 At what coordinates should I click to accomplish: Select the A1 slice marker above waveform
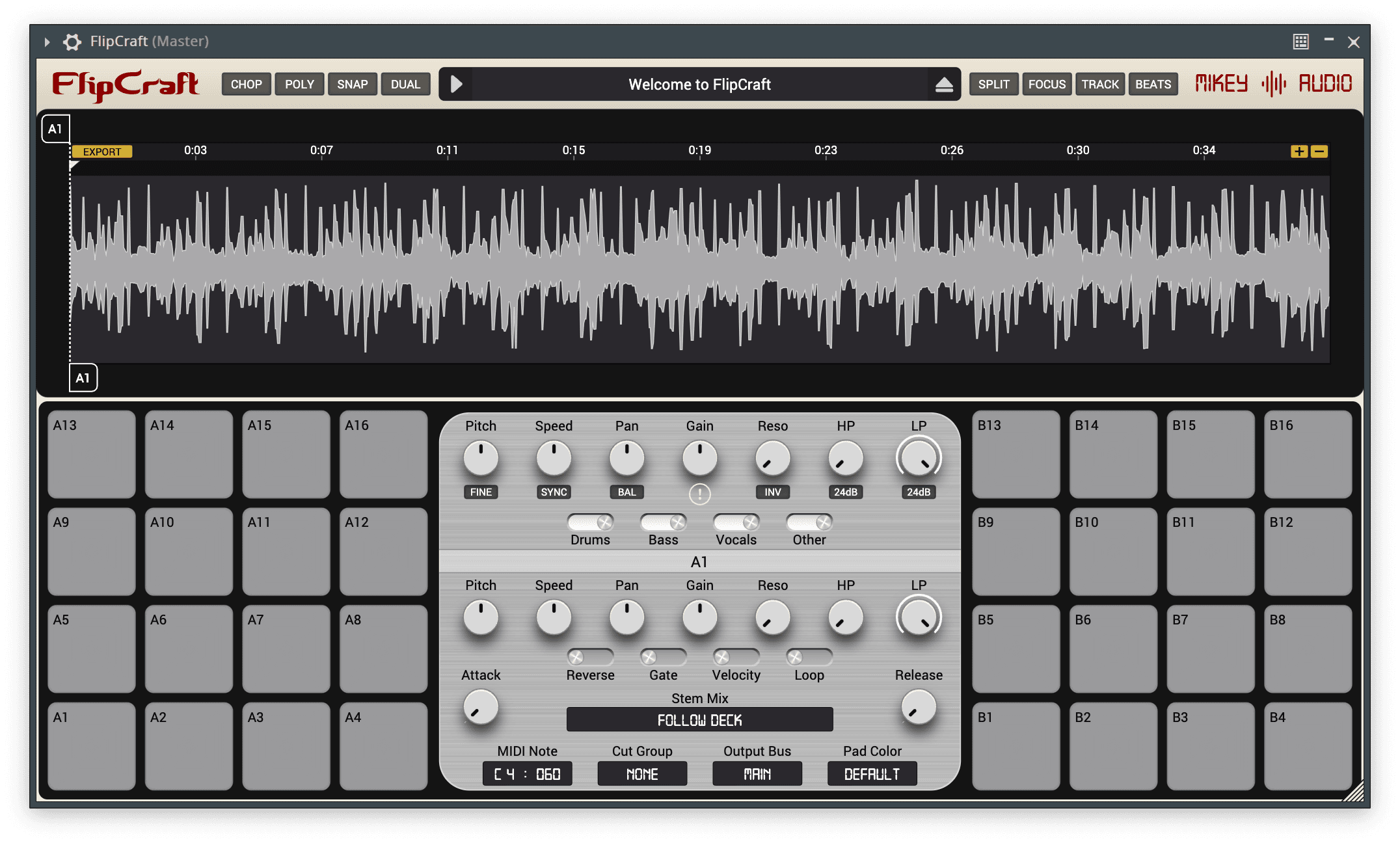tap(55, 129)
